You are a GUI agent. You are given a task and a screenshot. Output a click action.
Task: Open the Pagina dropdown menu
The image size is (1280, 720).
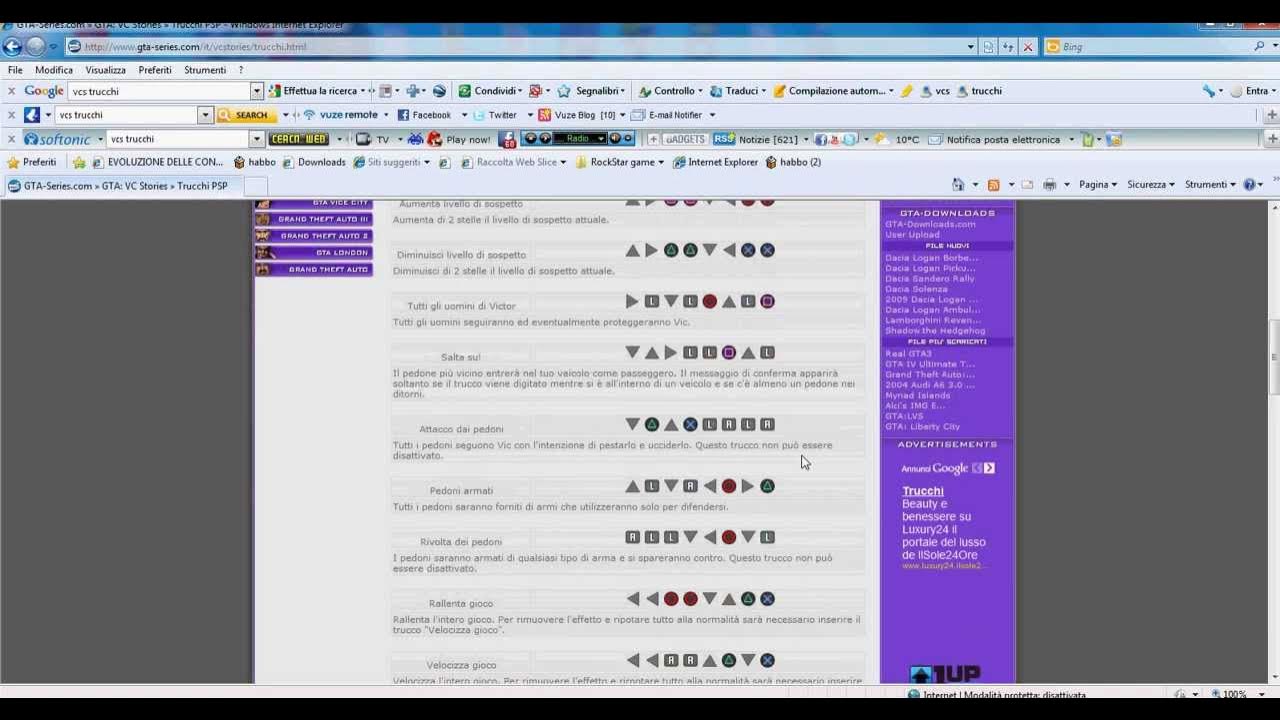[1098, 185]
